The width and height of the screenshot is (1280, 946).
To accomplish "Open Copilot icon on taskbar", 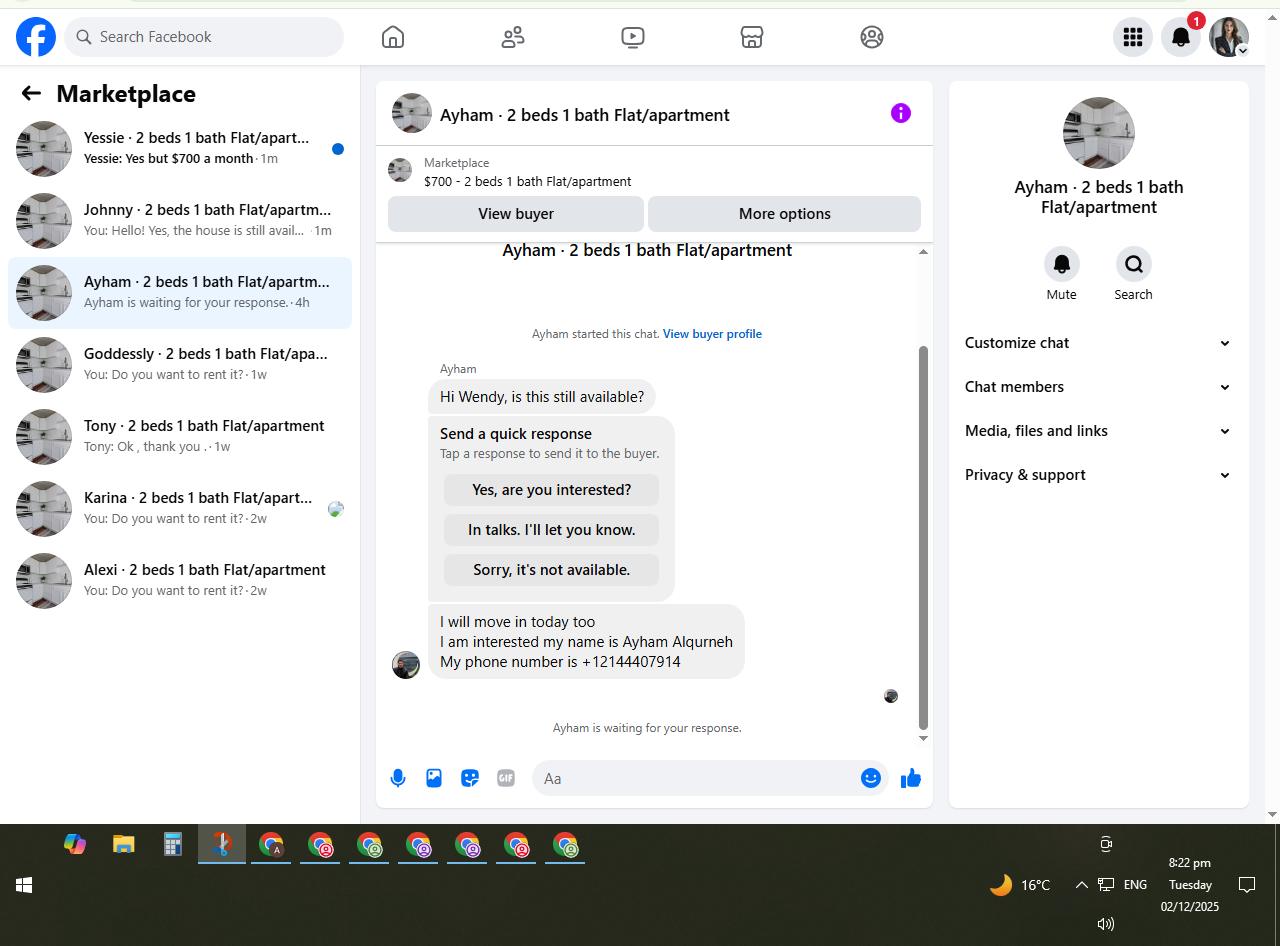I will coord(75,844).
